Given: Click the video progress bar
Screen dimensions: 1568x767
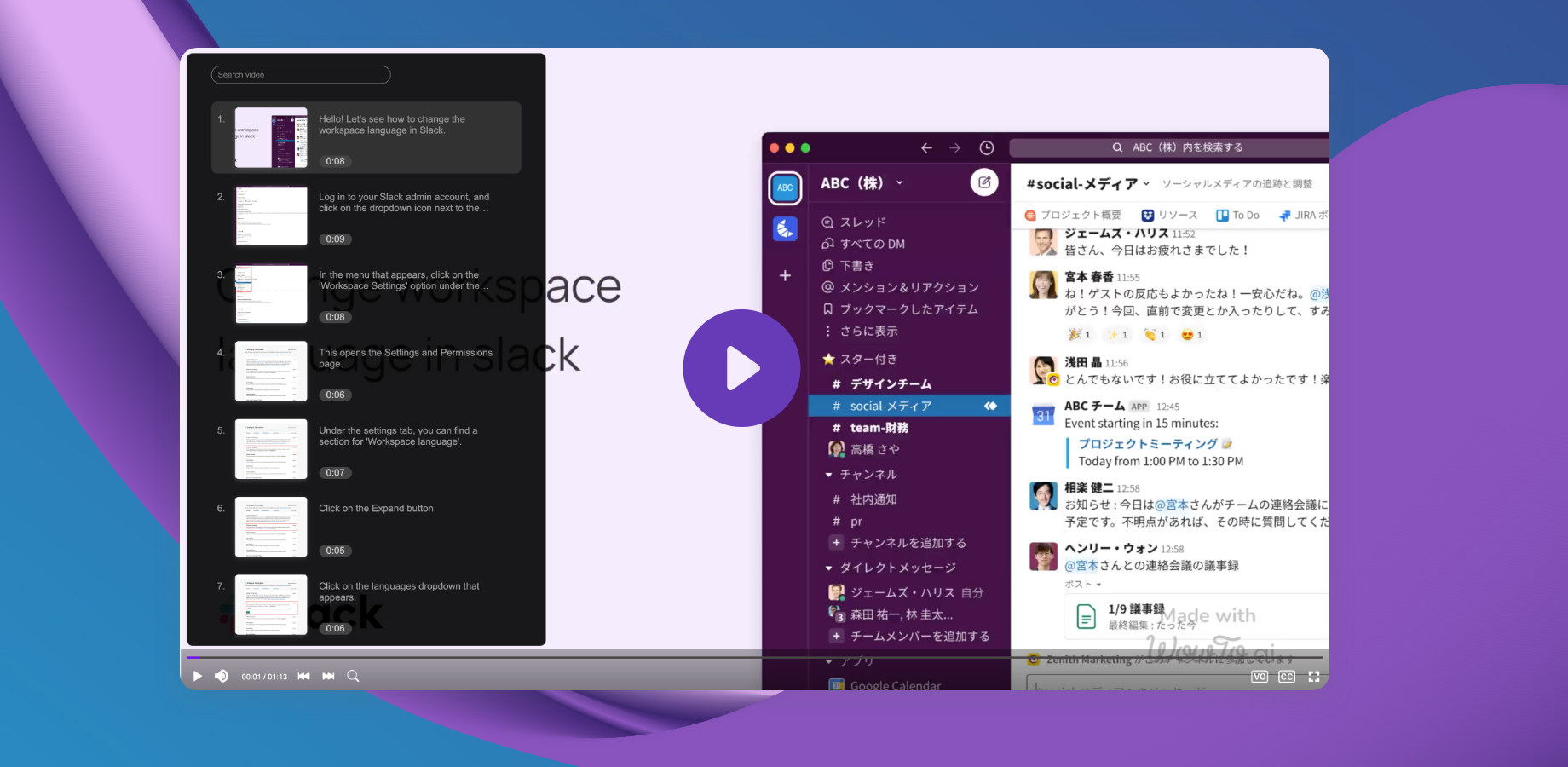Looking at the screenshot, I should pyautogui.click(x=754, y=657).
